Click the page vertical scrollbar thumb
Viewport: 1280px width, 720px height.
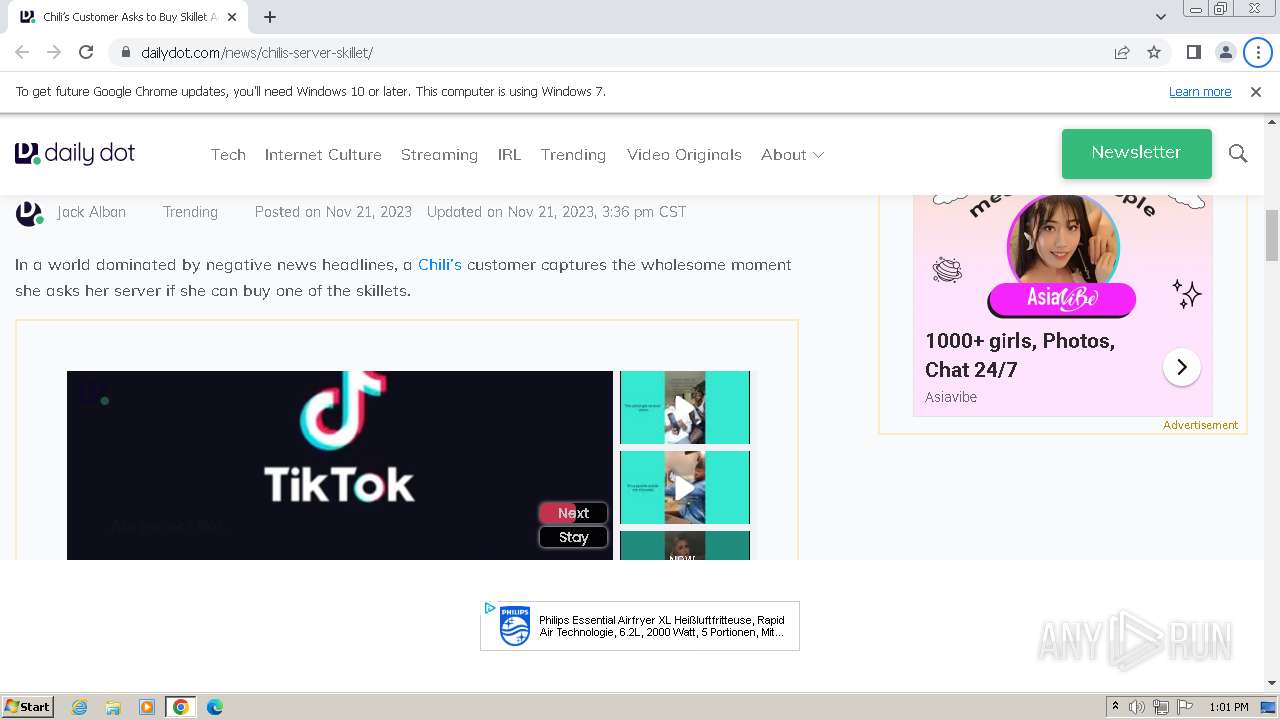(x=1272, y=235)
